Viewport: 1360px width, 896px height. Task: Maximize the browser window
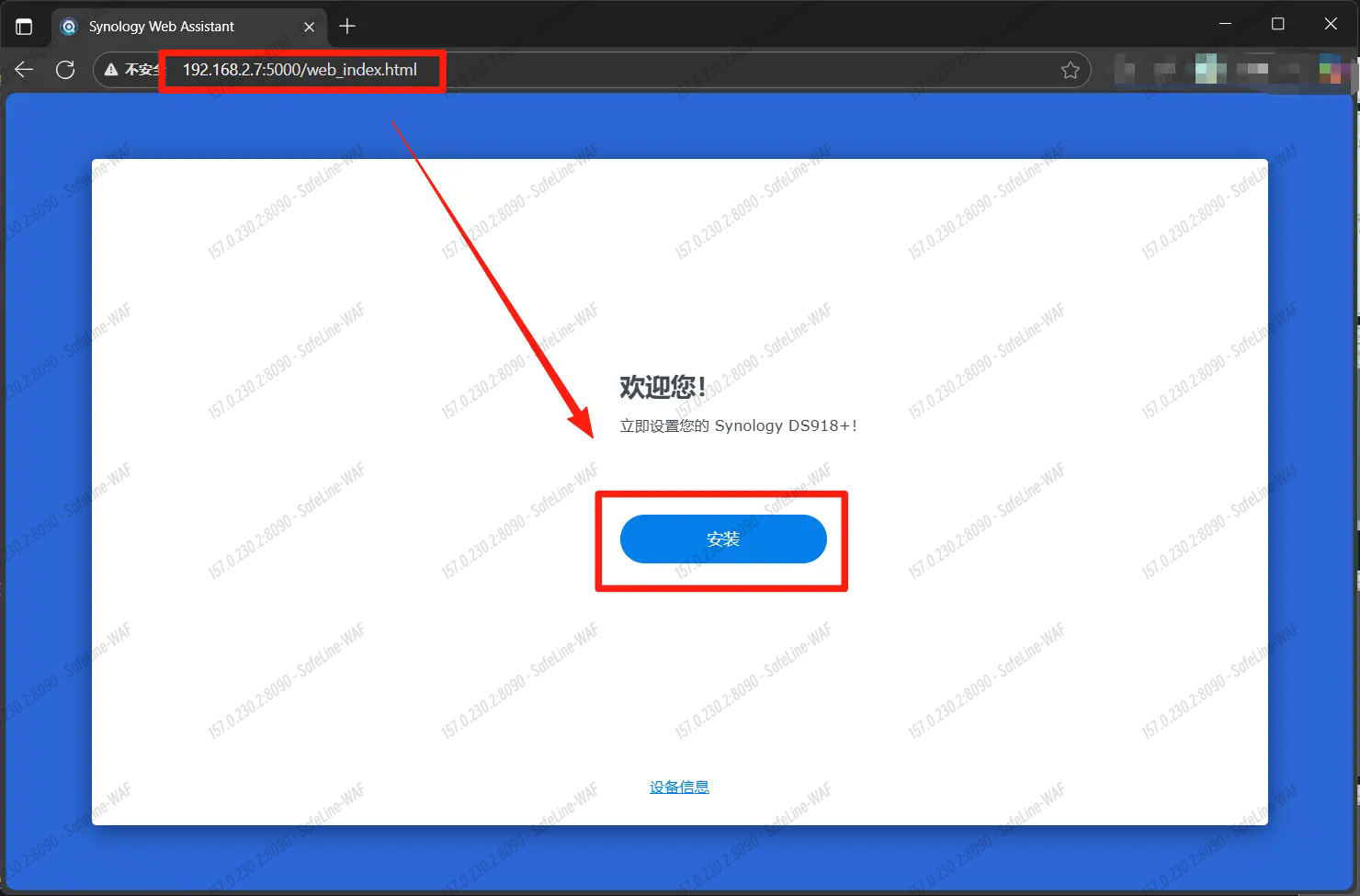[x=1277, y=24]
